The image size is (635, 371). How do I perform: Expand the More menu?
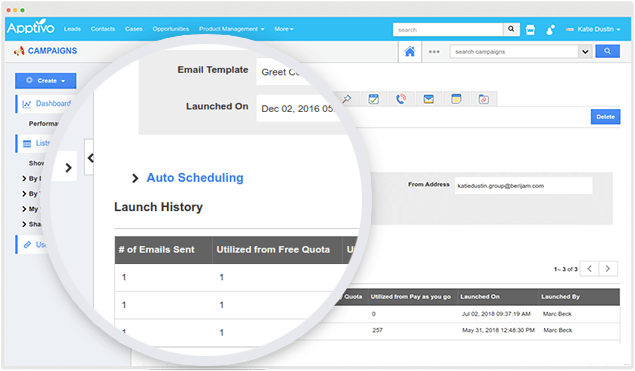pyautogui.click(x=283, y=29)
